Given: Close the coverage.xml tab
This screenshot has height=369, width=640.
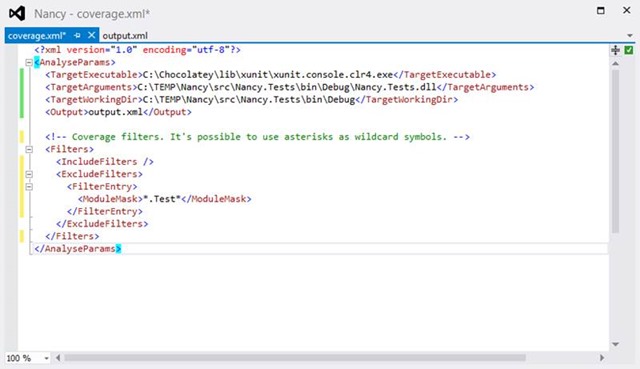Looking at the screenshot, I should click(x=91, y=35).
